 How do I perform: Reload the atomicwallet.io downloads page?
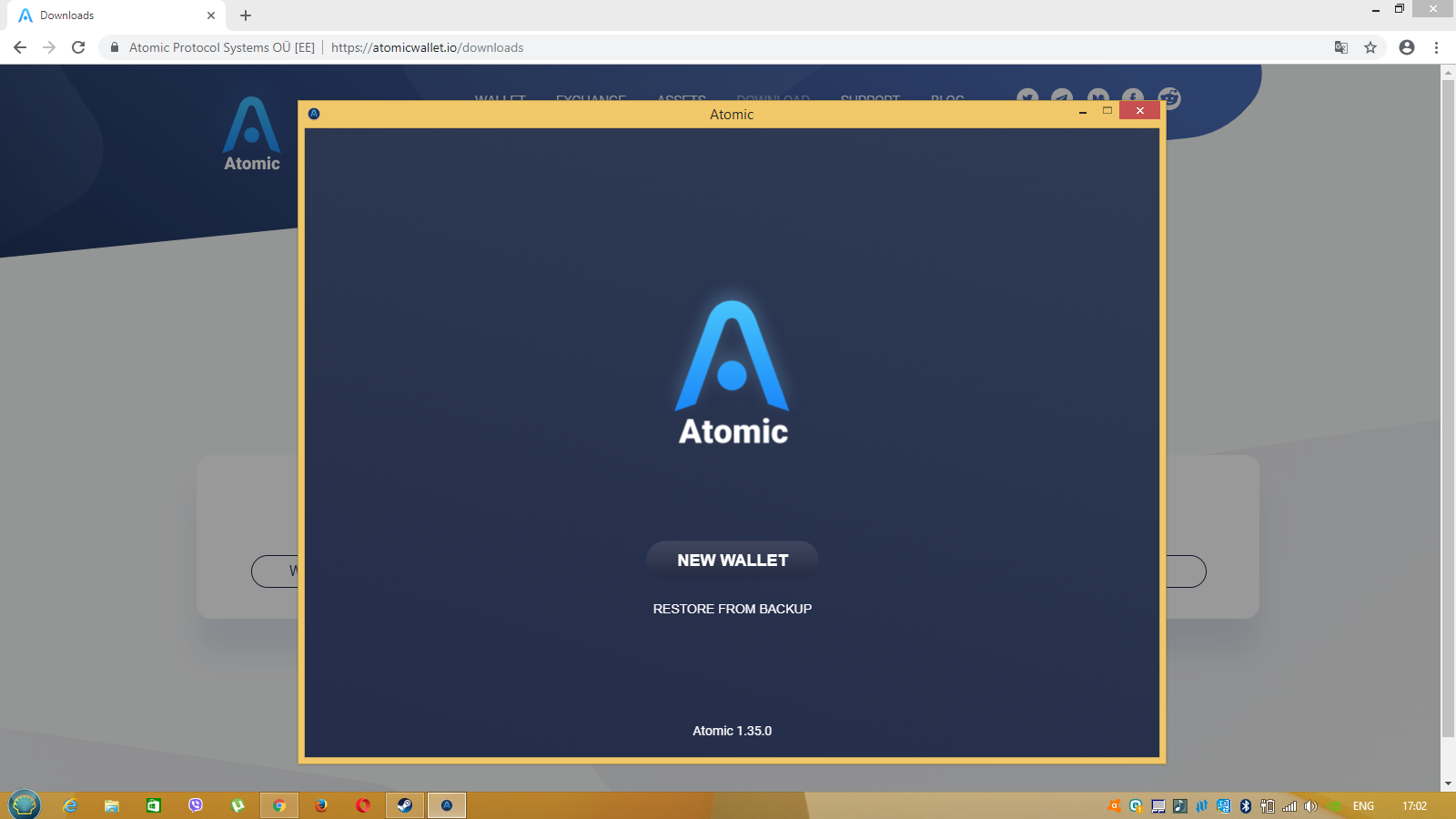[78, 47]
